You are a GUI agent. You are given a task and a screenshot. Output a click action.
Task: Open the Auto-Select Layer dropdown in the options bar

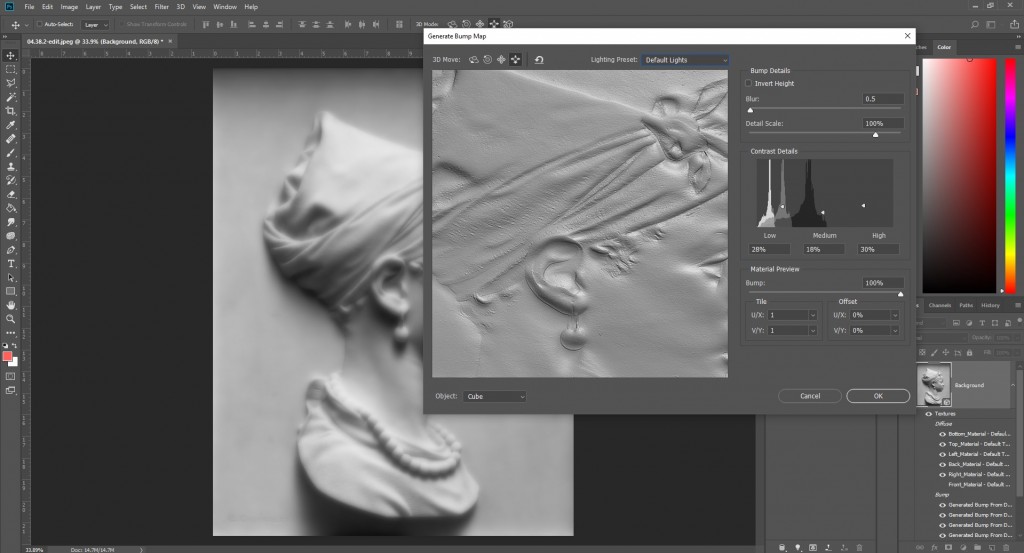[x=95, y=25]
